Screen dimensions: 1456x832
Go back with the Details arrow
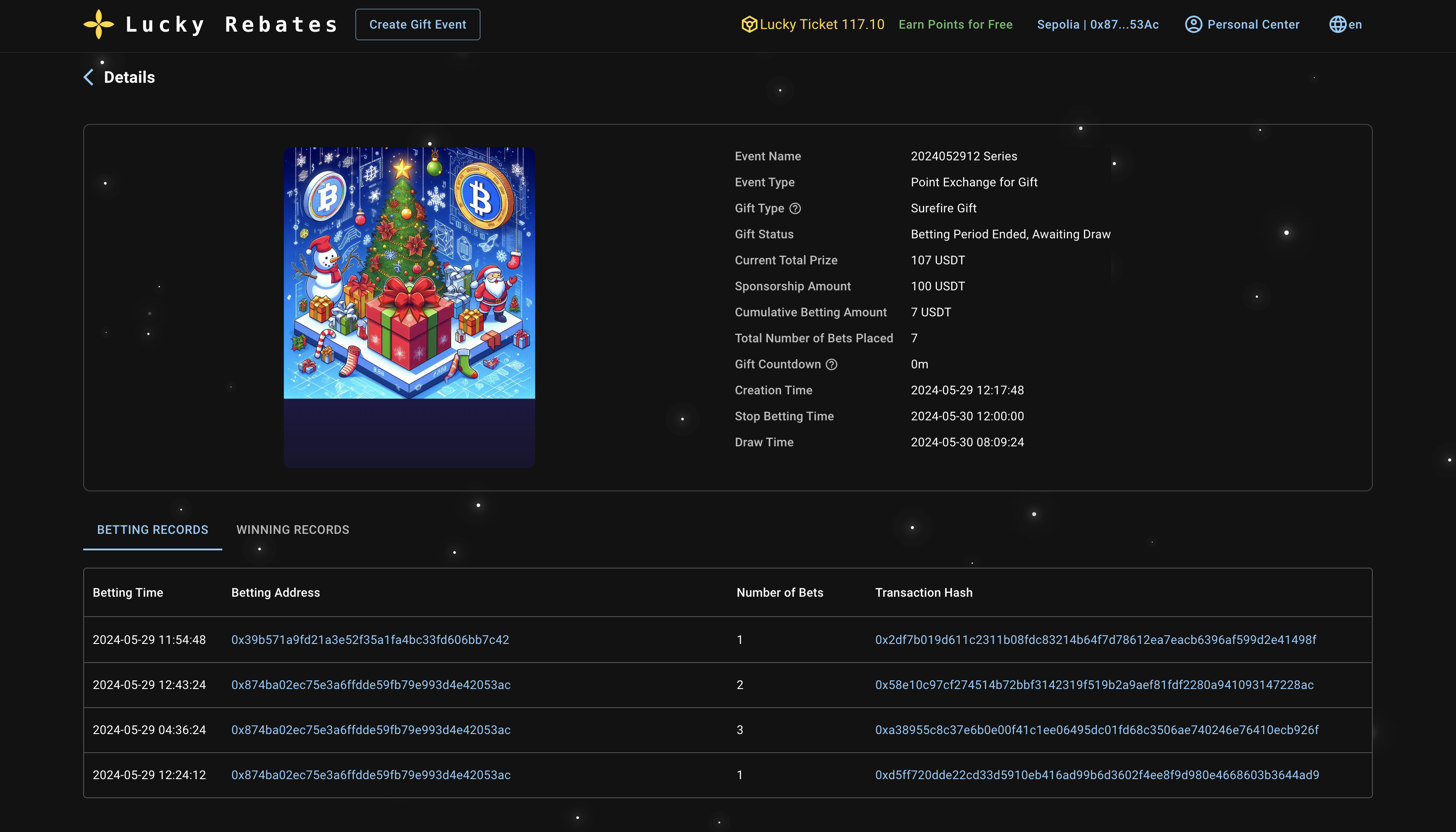[x=88, y=77]
